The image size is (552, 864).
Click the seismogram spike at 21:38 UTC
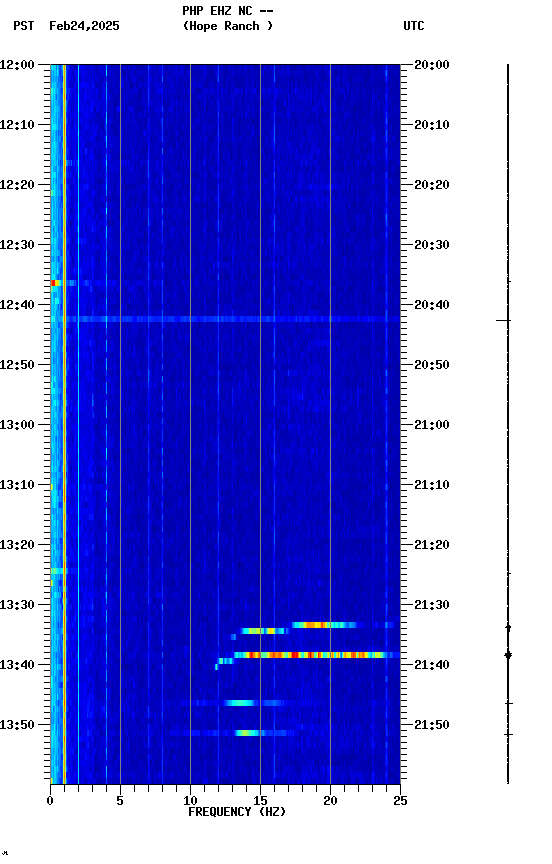point(508,655)
